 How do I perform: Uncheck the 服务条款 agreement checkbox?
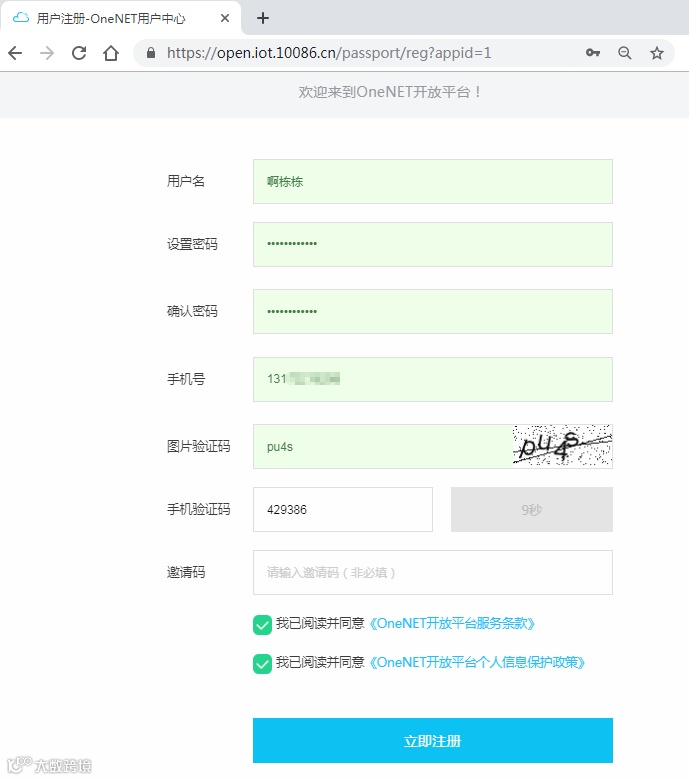pyautogui.click(x=262, y=625)
